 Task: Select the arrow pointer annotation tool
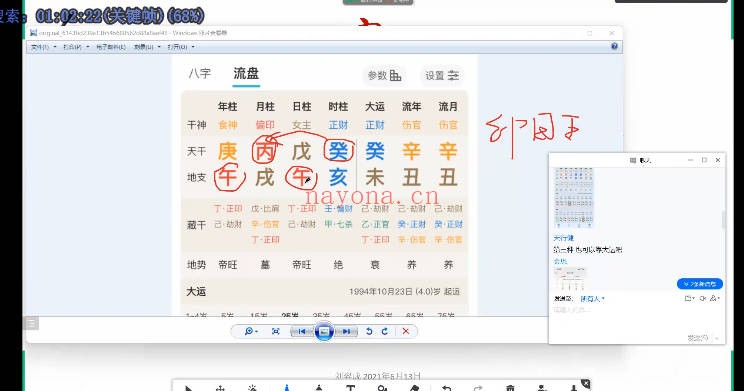click(x=188, y=388)
